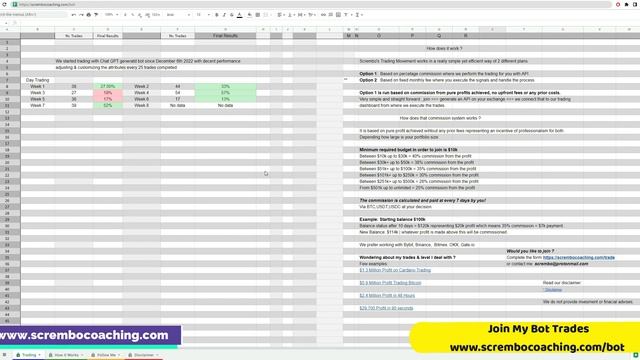
Task: Select the 'How does it work ?' cell
Action: pos(444,49)
